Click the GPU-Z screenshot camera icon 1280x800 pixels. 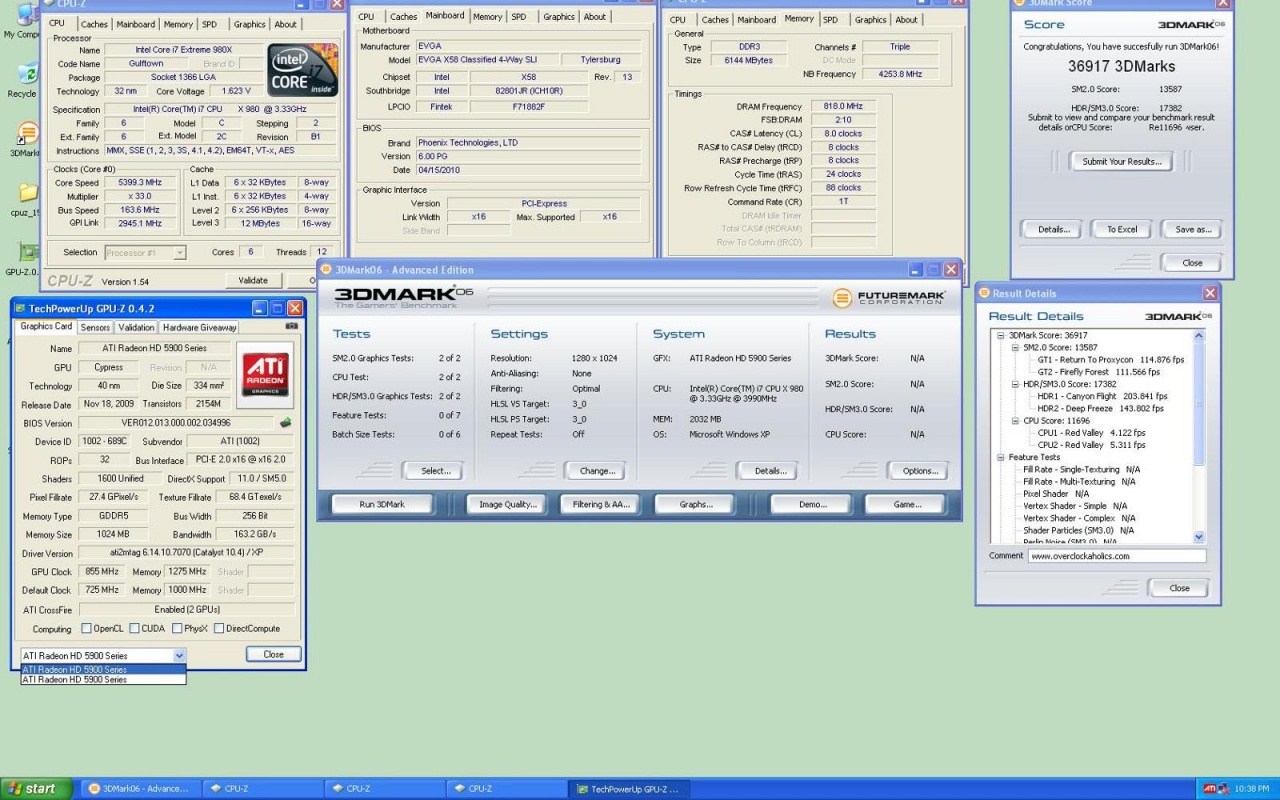pos(291,326)
